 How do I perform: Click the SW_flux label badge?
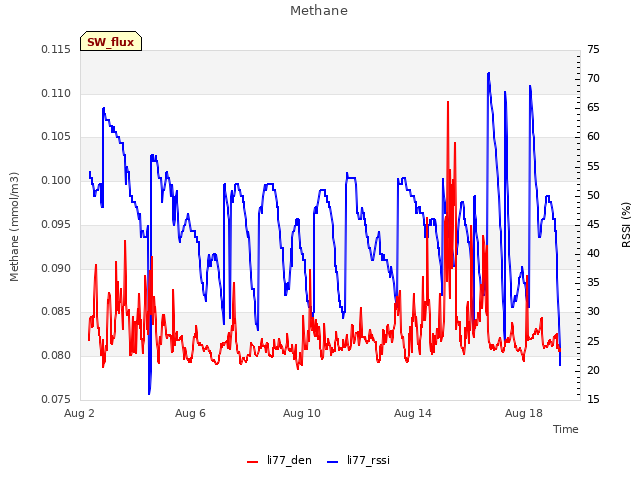point(111,41)
